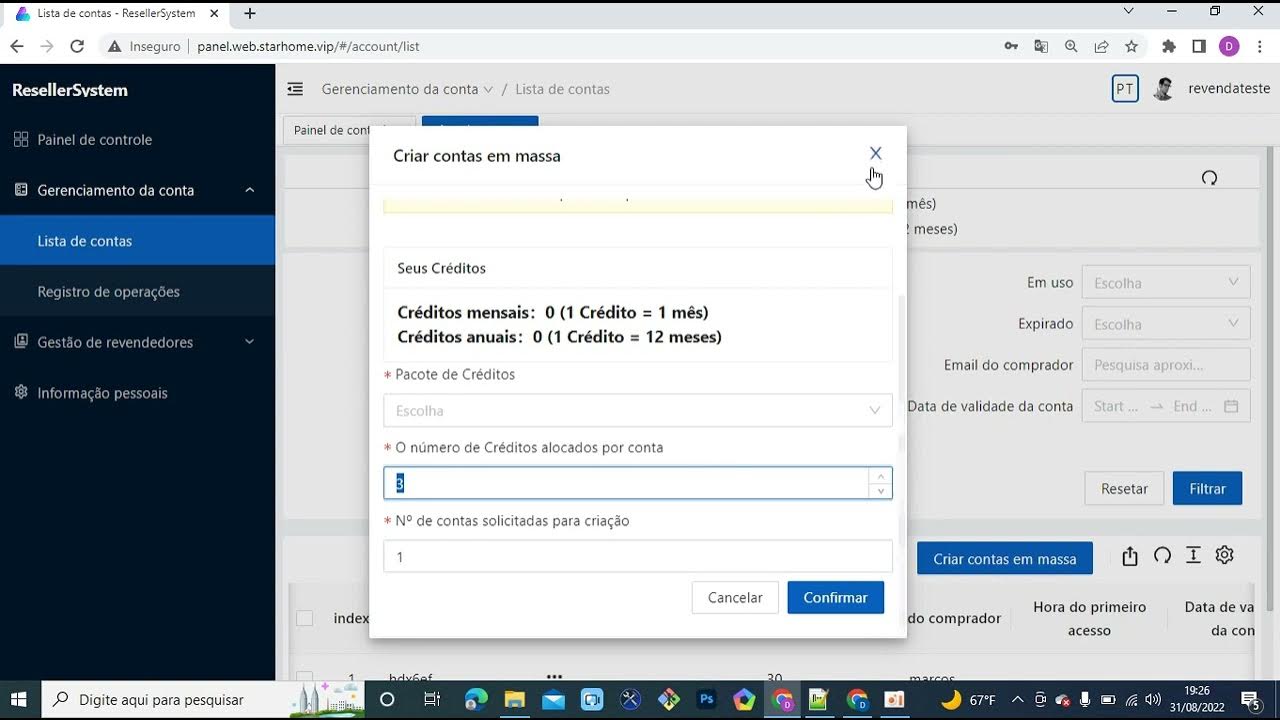Close the Criar contas em massa dialog
Screen dimensions: 1280x720
[x=875, y=153]
